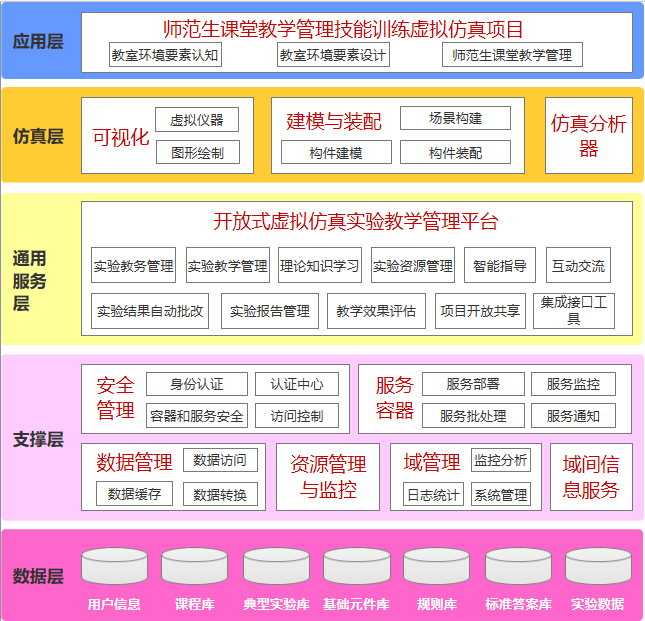
Task: Click the 实验教务管理 box
Action: [133, 266]
